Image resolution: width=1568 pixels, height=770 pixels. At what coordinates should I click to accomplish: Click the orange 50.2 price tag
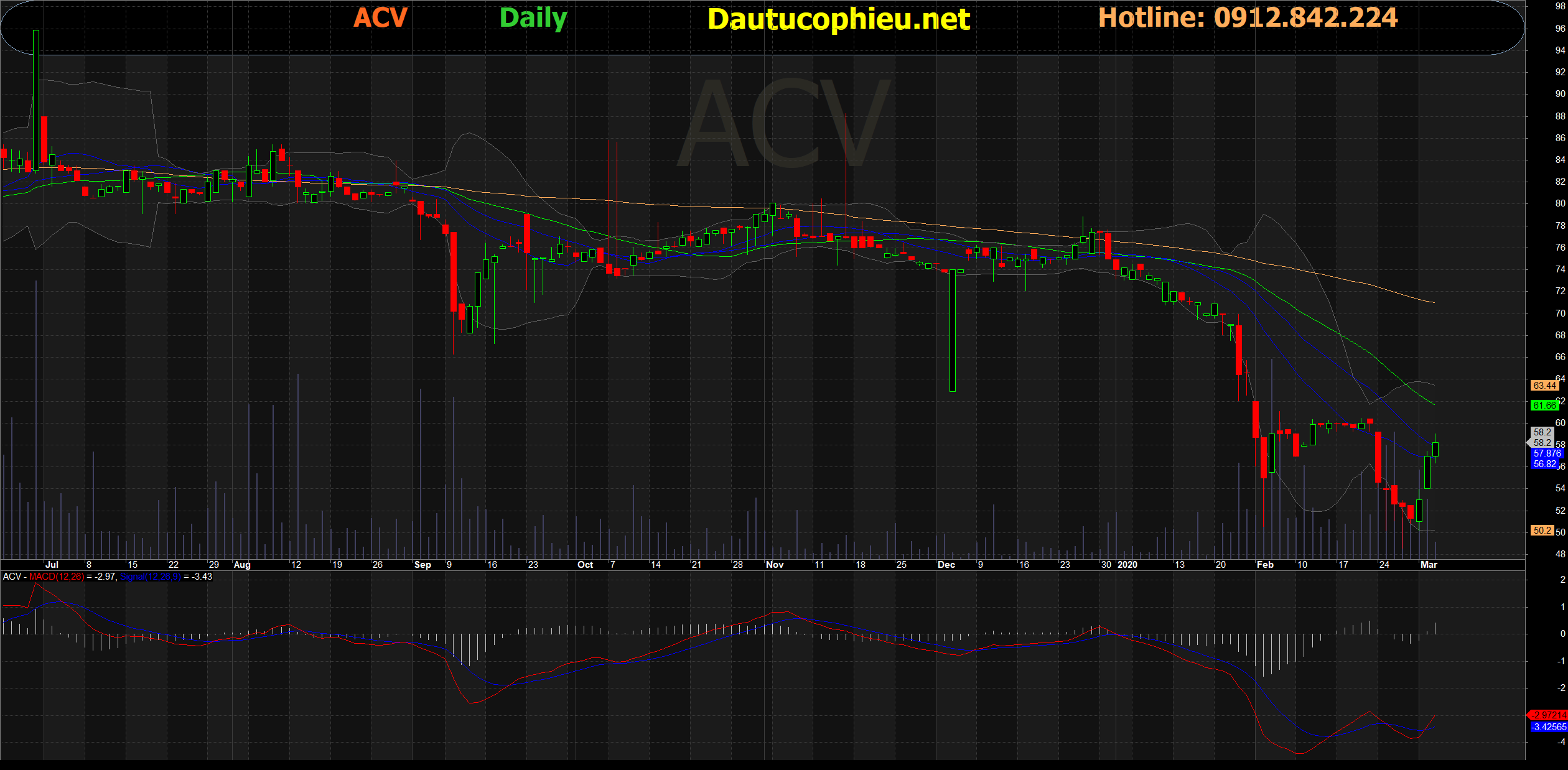1542,531
